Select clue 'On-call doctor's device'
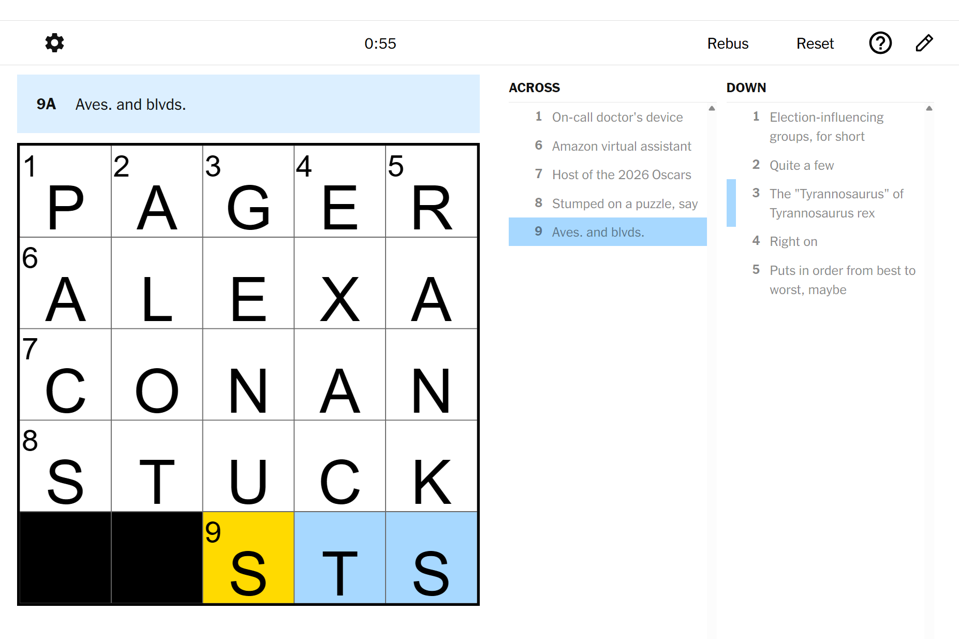Screen dimensions: 959x639 tap(617, 117)
